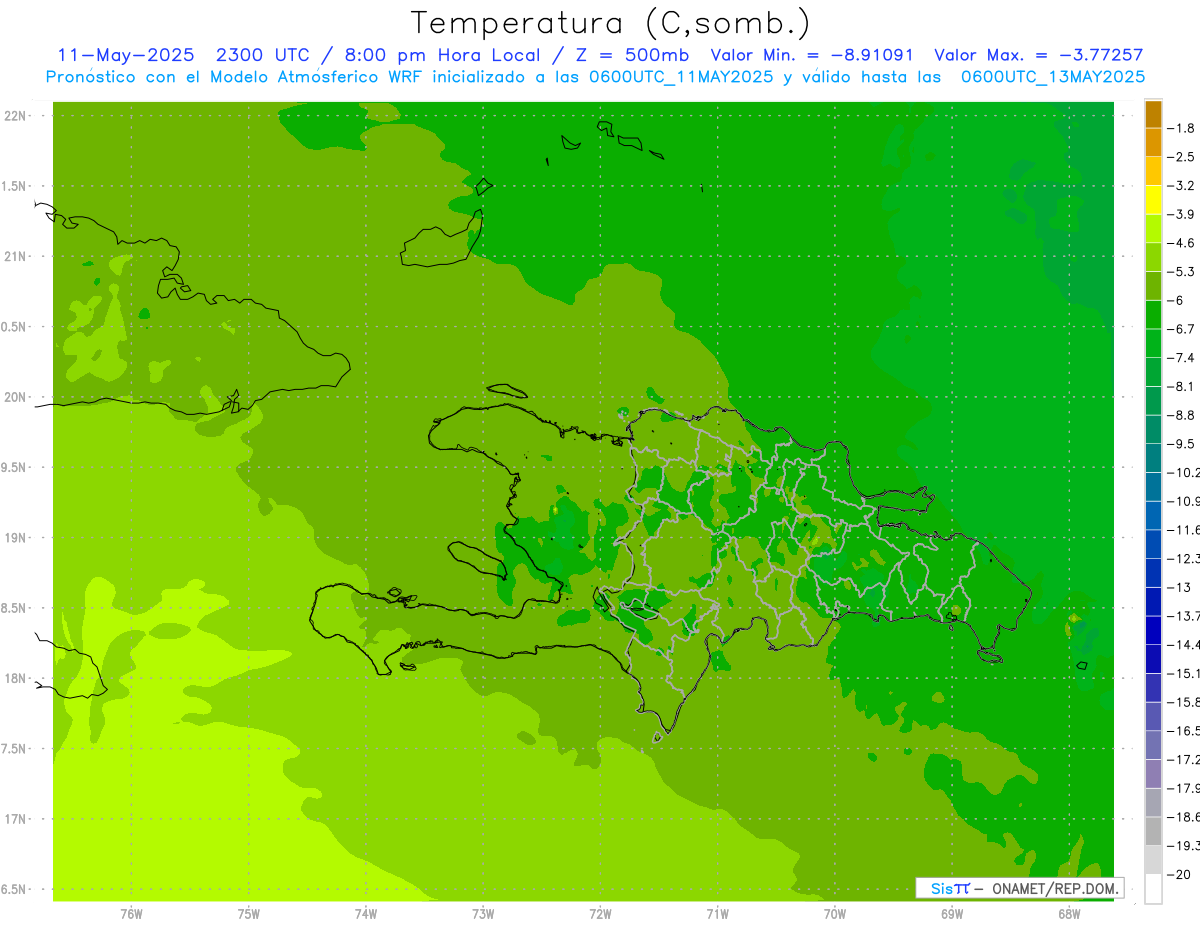Click the "SisTT - ONAMET/REP.DOM." credit box

1019,888
